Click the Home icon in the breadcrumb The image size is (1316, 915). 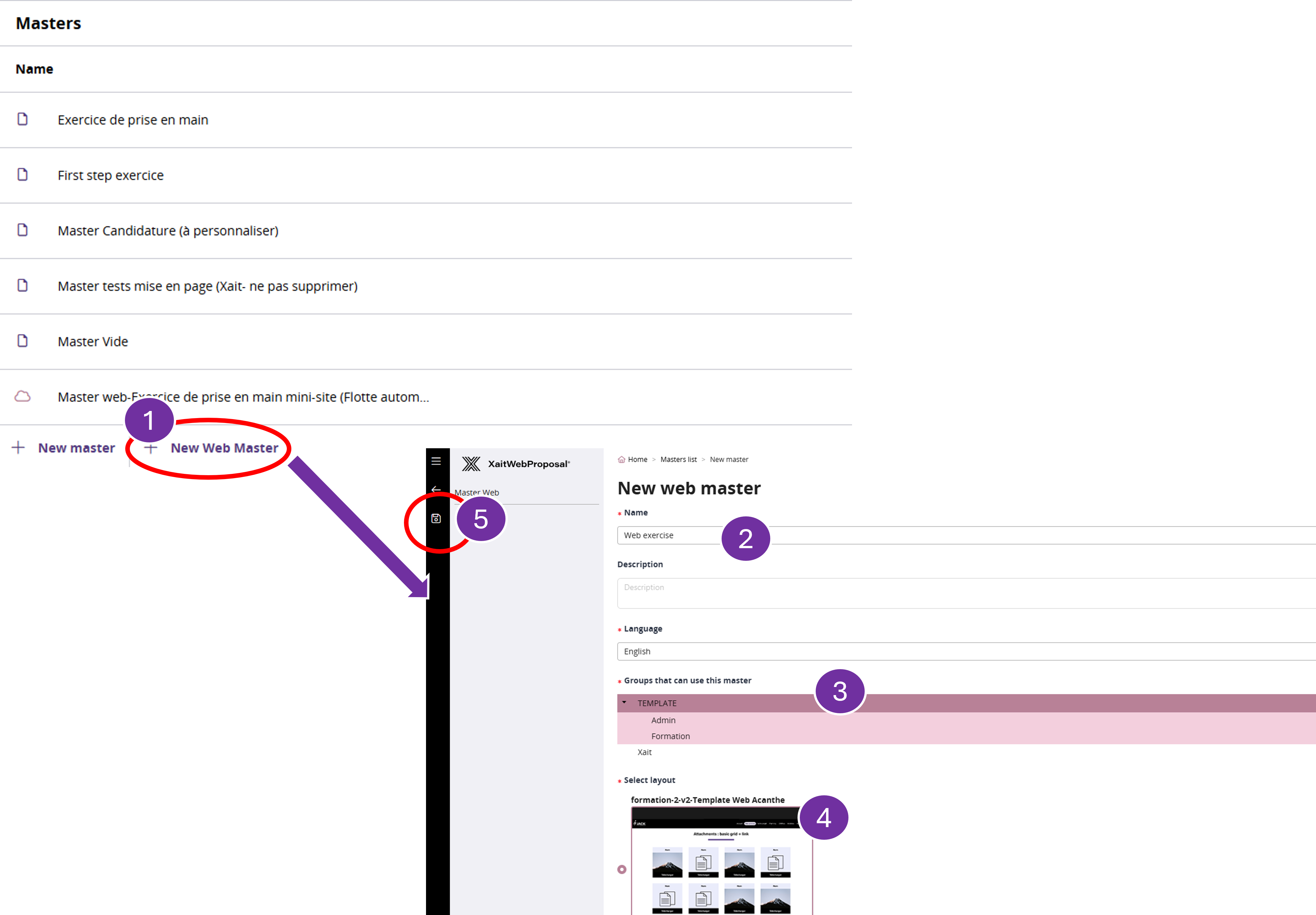click(622, 459)
